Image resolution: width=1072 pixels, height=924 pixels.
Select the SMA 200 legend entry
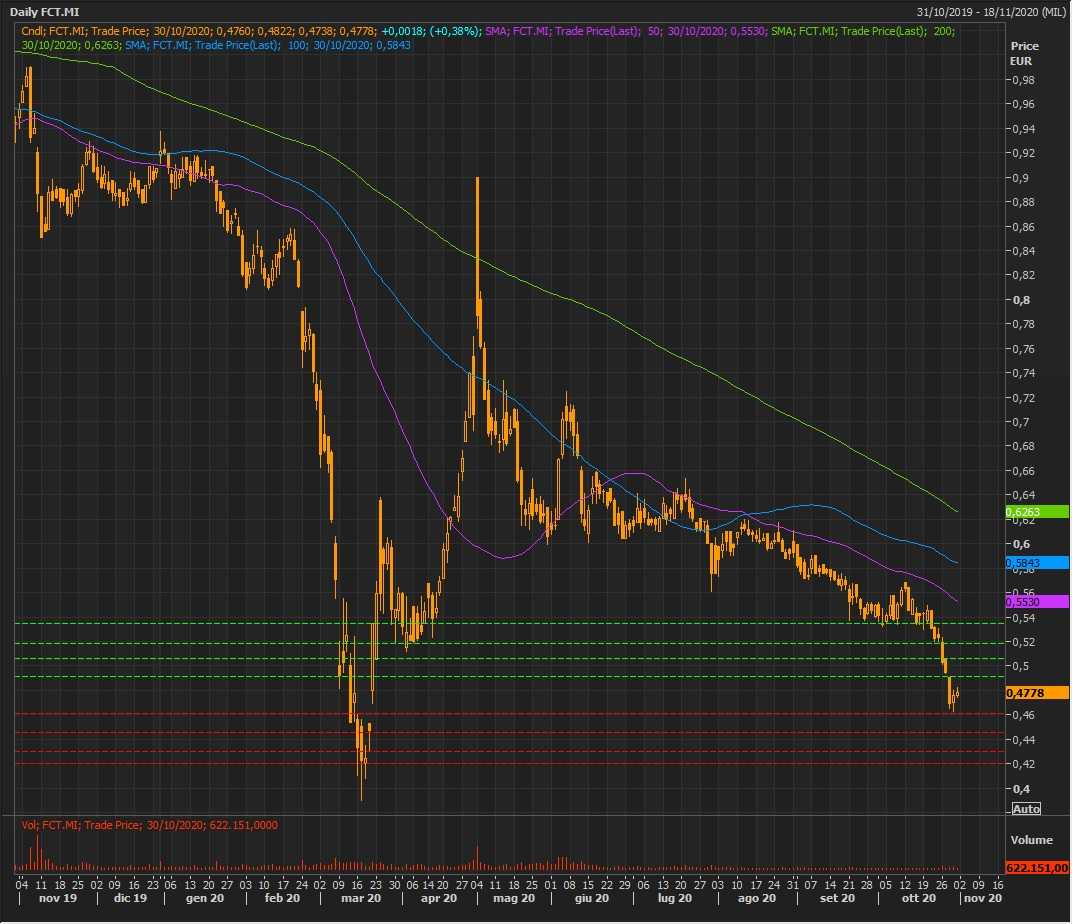860,32
